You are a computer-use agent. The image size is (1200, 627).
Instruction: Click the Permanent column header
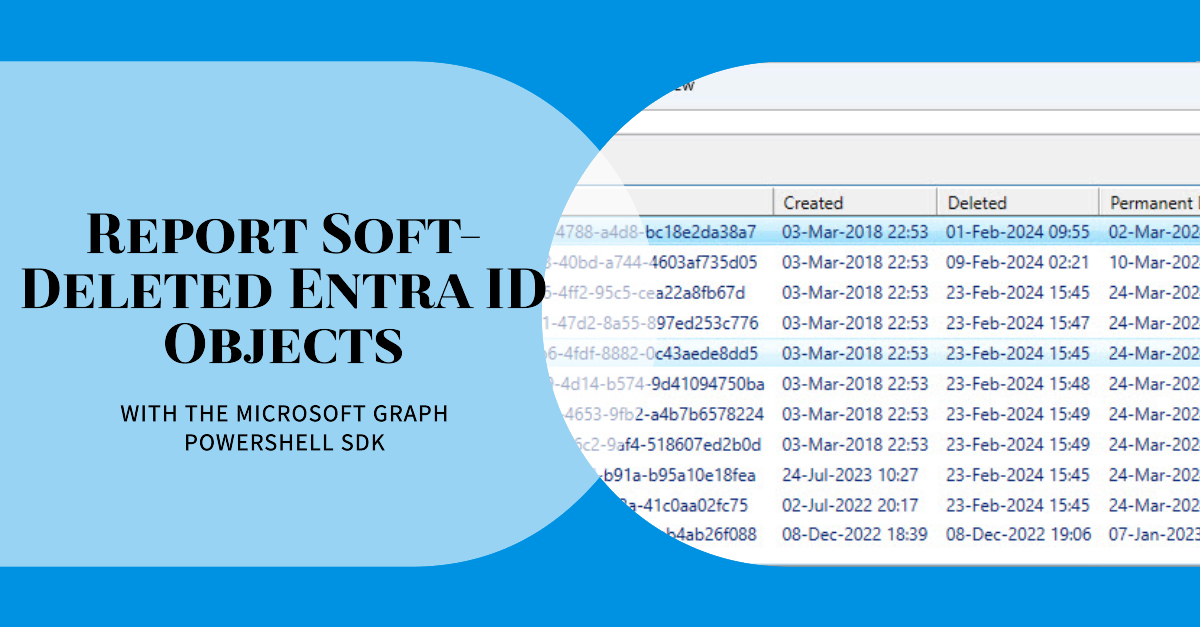click(x=1150, y=203)
